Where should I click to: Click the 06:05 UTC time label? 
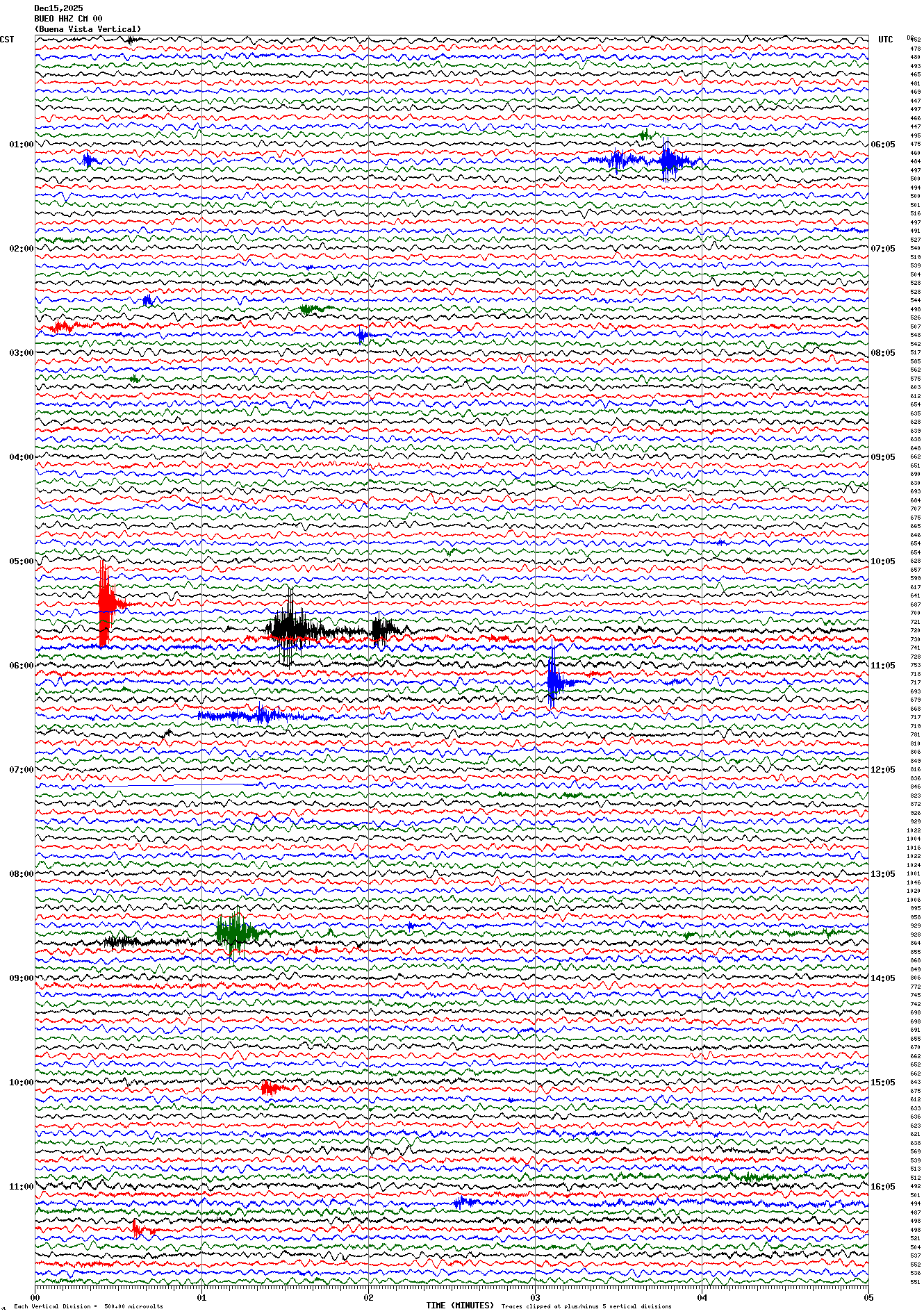pos(882,145)
